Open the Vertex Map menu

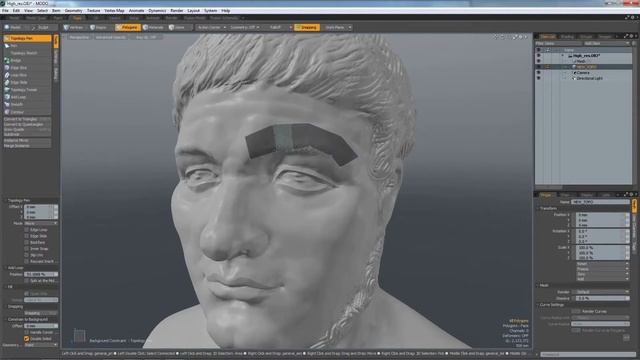point(114,11)
